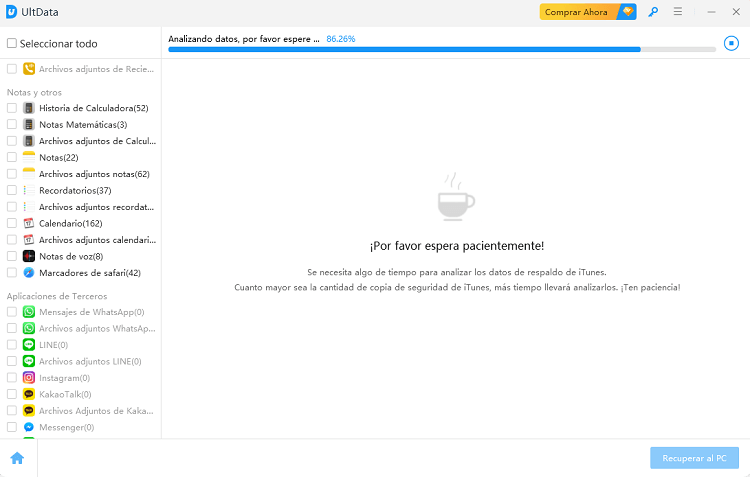750x477 pixels.
Task: Click the Archivos adjuntos LINE(0) label
Action: coord(90,361)
